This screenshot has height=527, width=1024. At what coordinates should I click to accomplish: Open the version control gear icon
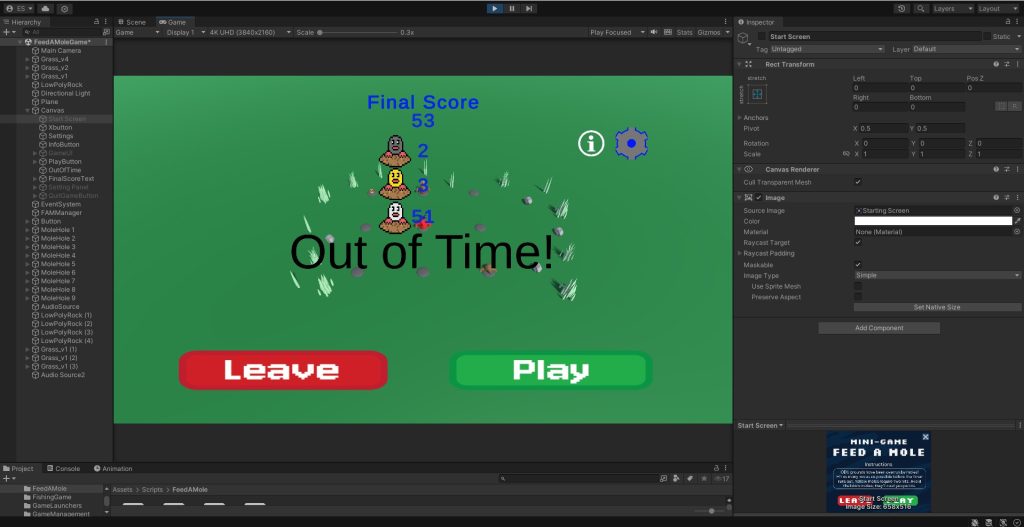[64, 9]
